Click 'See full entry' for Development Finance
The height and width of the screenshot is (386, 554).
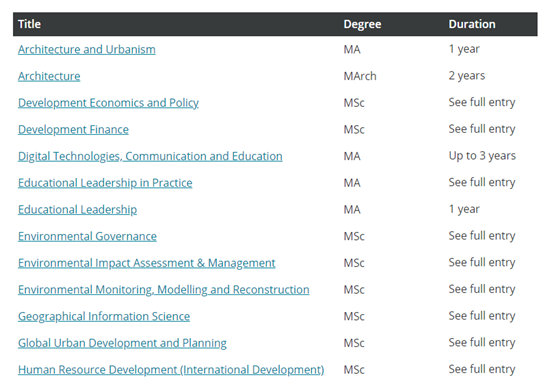click(x=482, y=129)
